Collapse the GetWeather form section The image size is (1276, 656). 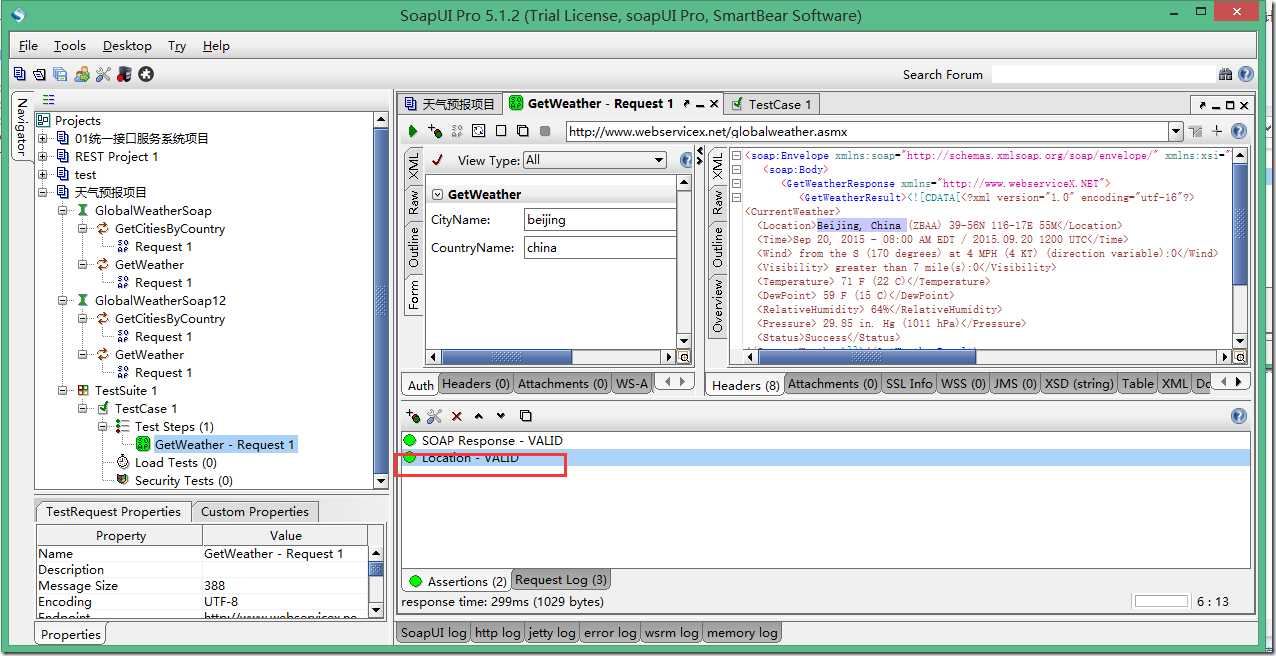[437, 194]
